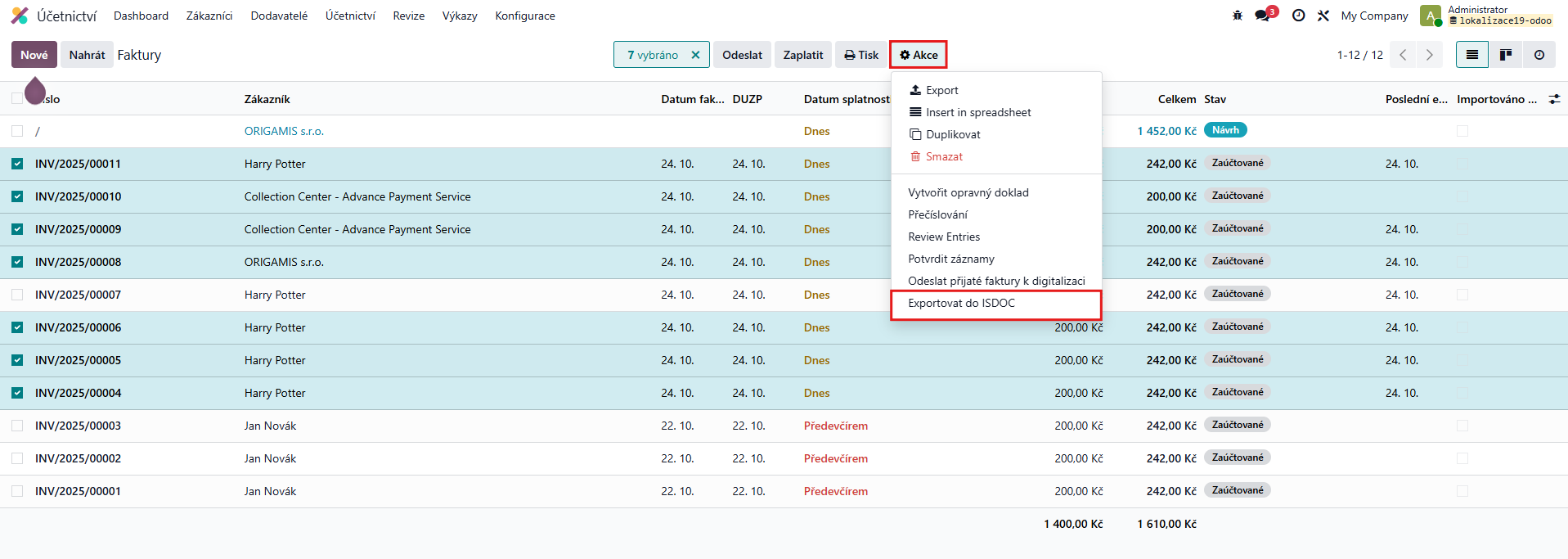
Task: Open the ORIGAMIS s.r.o. draft link
Action: [284, 131]
